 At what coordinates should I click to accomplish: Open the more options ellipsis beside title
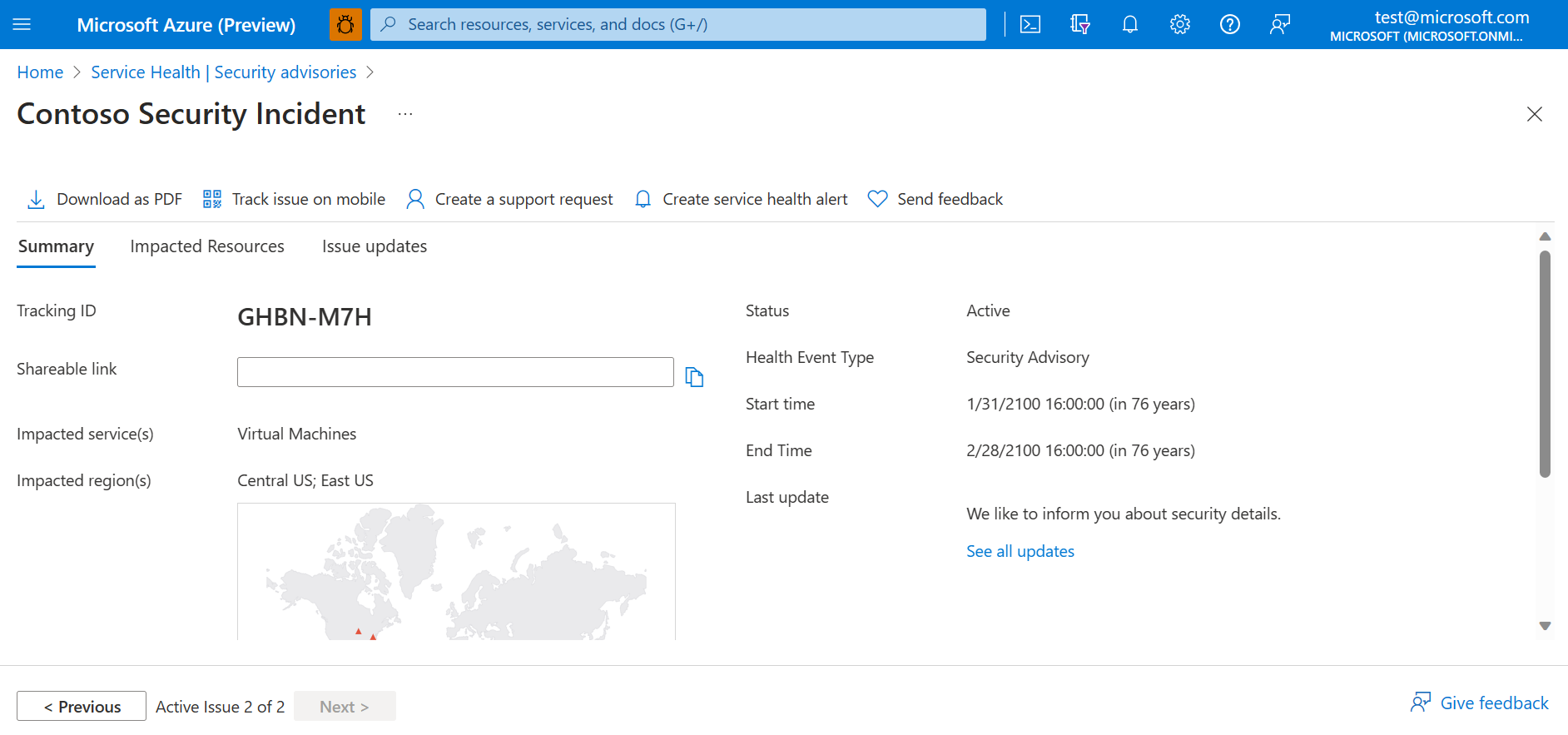[x=405, y=114]
